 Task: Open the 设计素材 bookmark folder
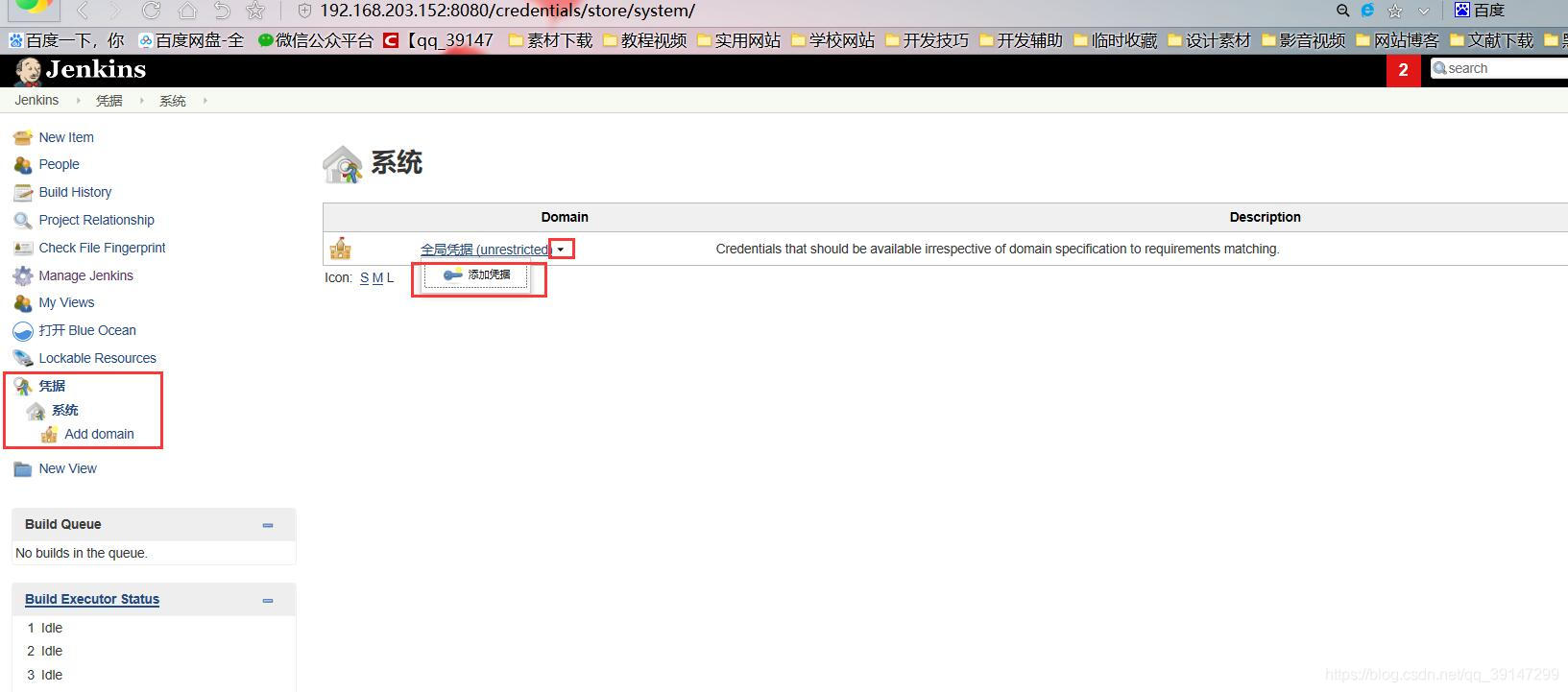tap(1209, 40)
